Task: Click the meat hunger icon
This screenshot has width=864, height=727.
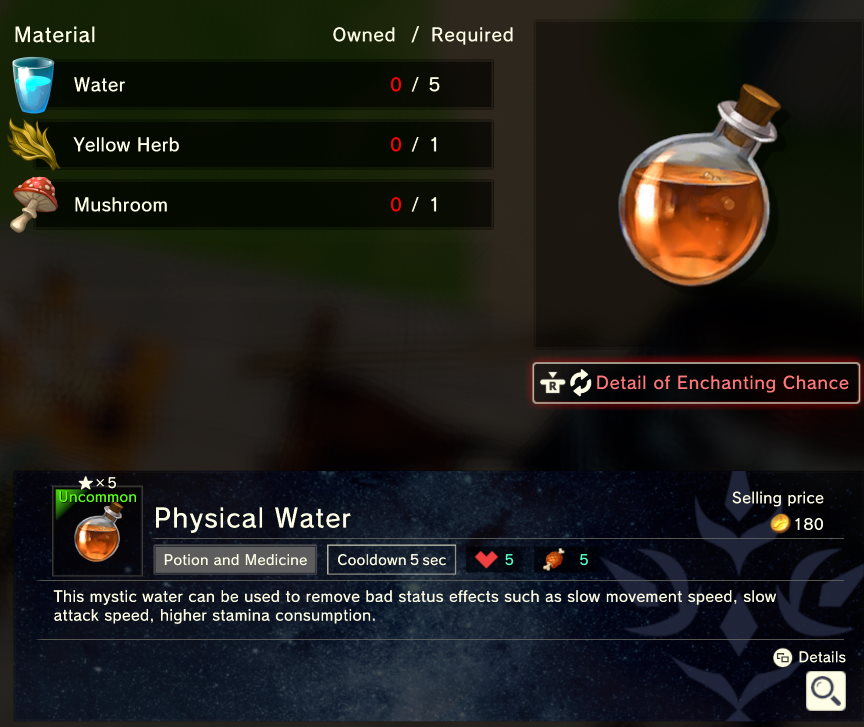Action: coord(554,559)
